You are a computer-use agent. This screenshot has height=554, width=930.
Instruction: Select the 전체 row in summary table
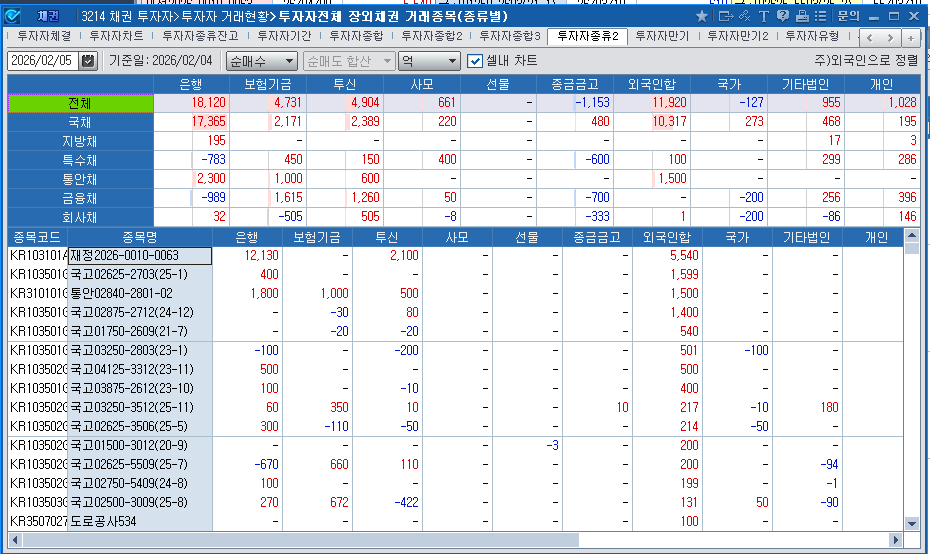[x=80, y=103]
